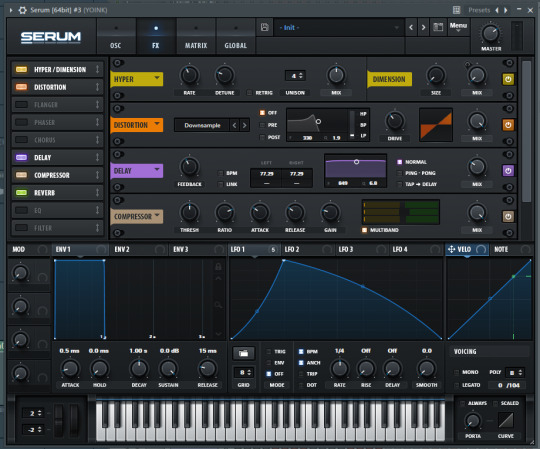Switch to the MATRIX tab

pyautogui.click(x=196, y=36)
